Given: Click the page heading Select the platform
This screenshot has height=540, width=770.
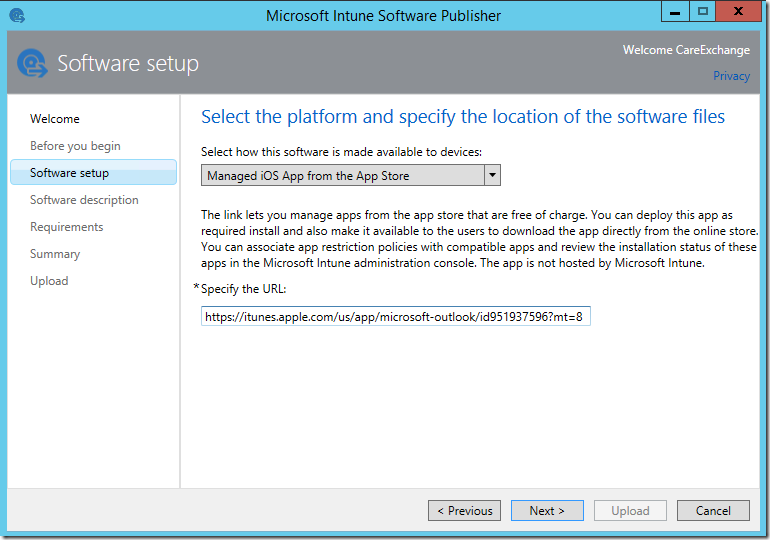Looking at the screenshot, I should tap(463, 117).
